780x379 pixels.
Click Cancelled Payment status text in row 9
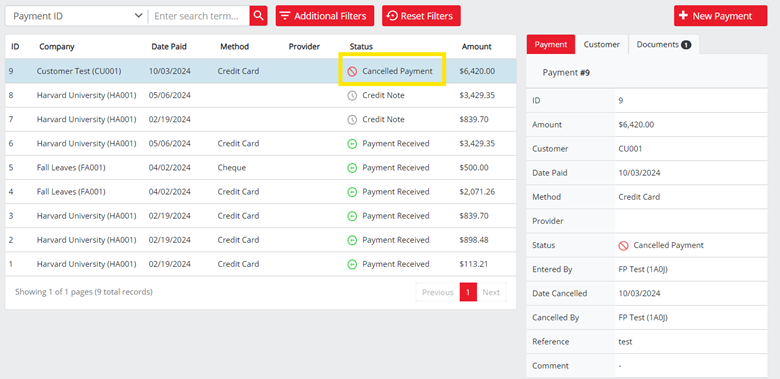(x=397, y=71)
